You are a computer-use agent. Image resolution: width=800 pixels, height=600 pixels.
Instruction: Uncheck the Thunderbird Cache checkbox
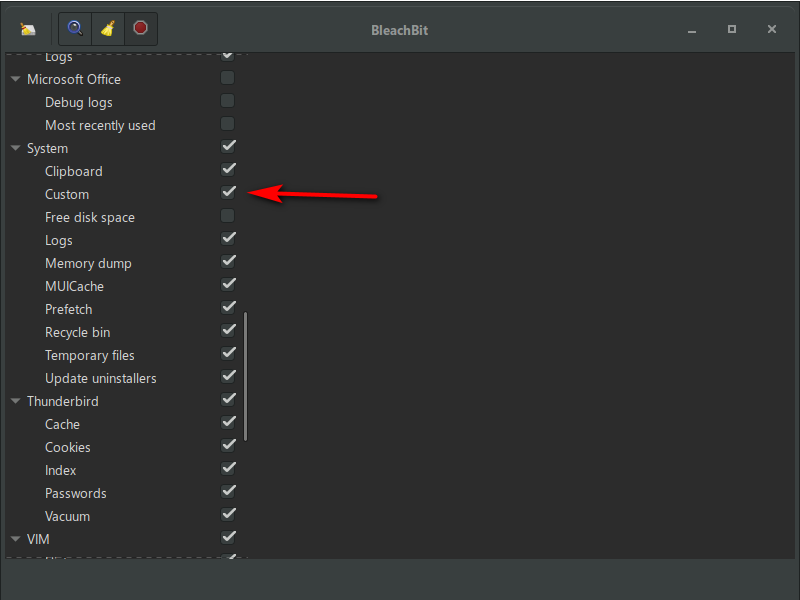228,422
